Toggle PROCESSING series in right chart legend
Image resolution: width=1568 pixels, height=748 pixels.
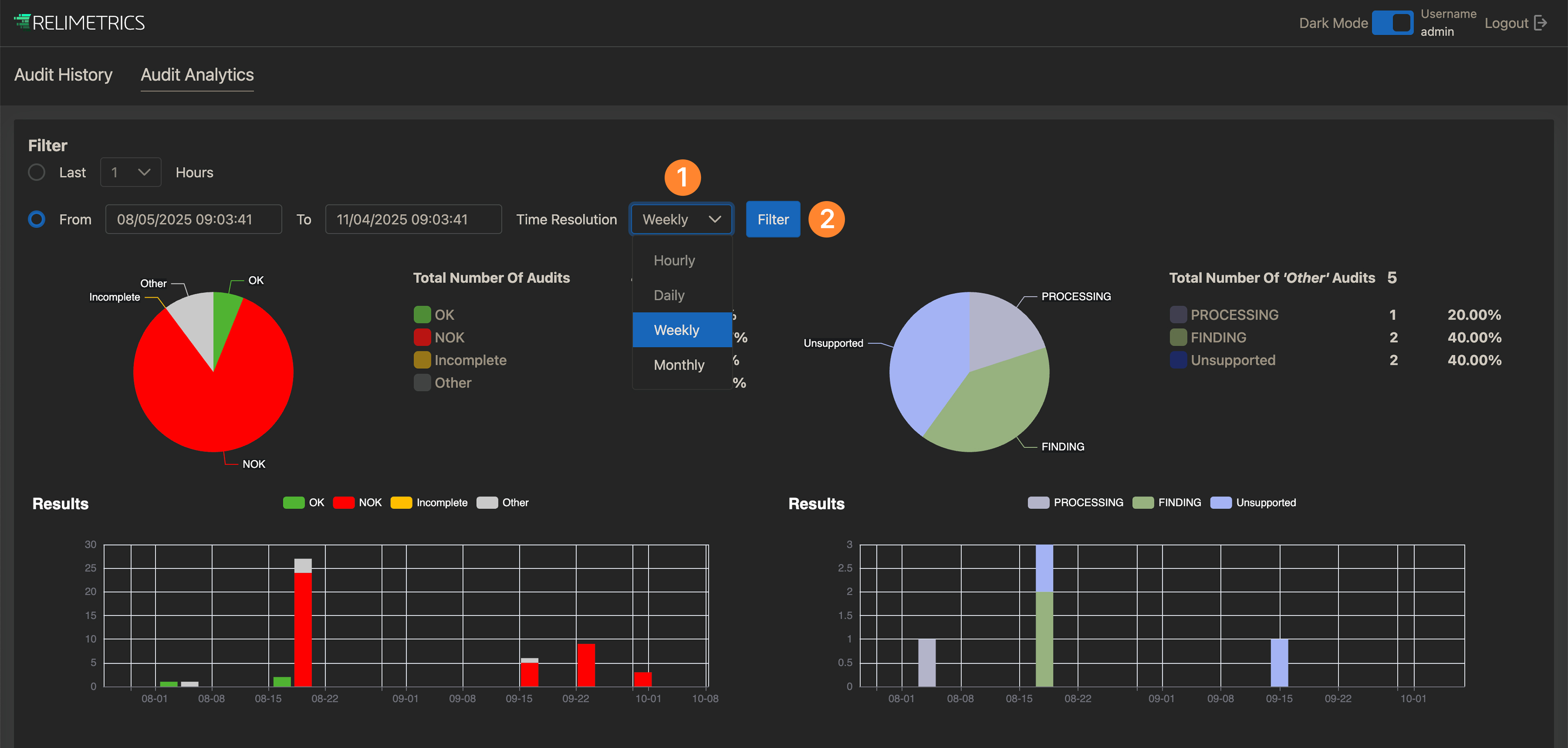[x=1038, y=503]
